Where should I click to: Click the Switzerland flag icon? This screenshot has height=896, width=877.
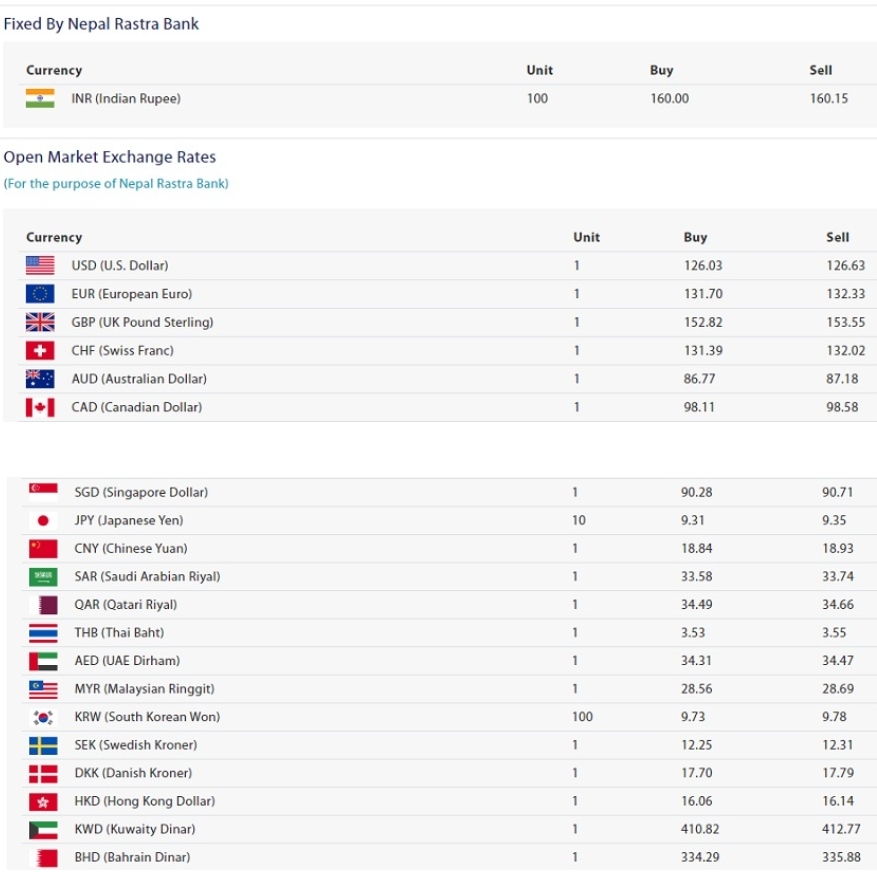point(40,350)
